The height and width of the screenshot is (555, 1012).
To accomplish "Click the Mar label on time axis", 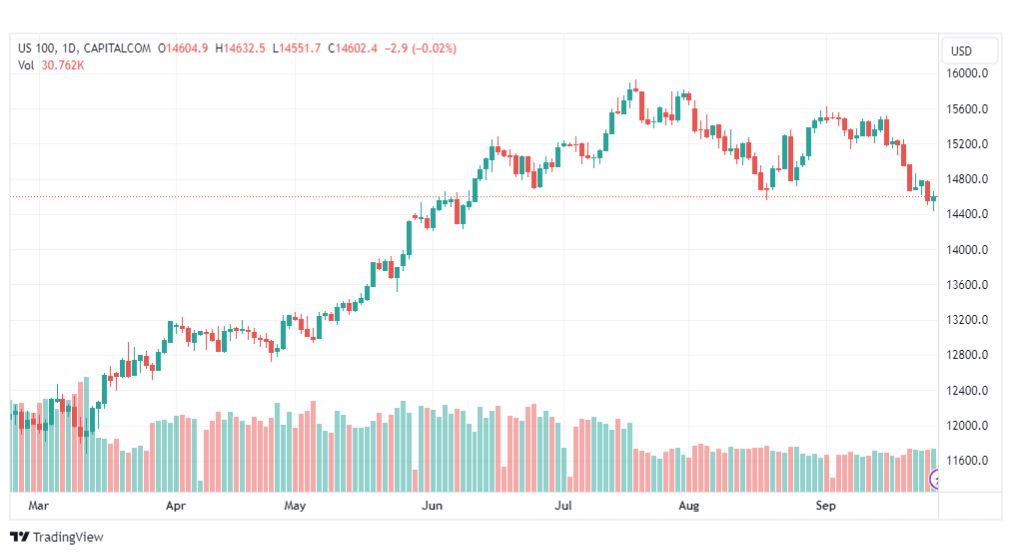I will coord(39,506).
